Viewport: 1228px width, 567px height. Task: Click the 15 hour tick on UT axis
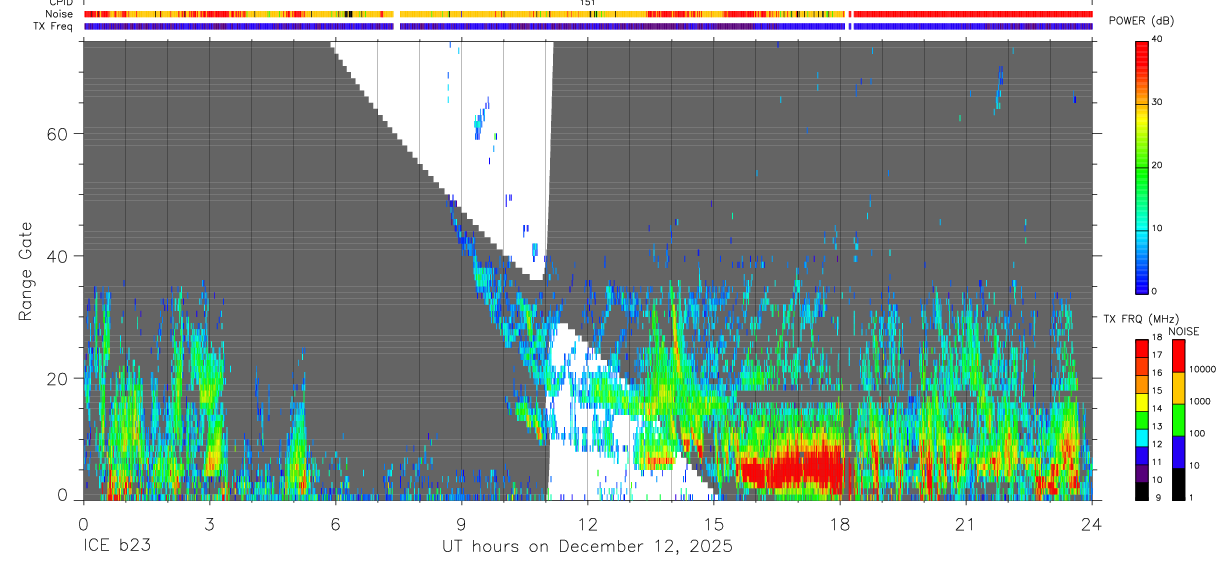pyautogui.click(x=713, y=523)
